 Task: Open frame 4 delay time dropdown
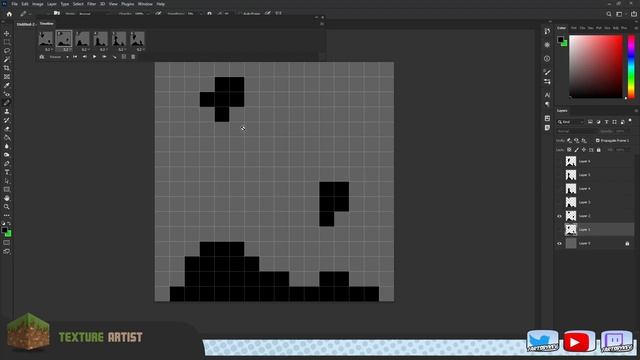click(x=103, y=49)
